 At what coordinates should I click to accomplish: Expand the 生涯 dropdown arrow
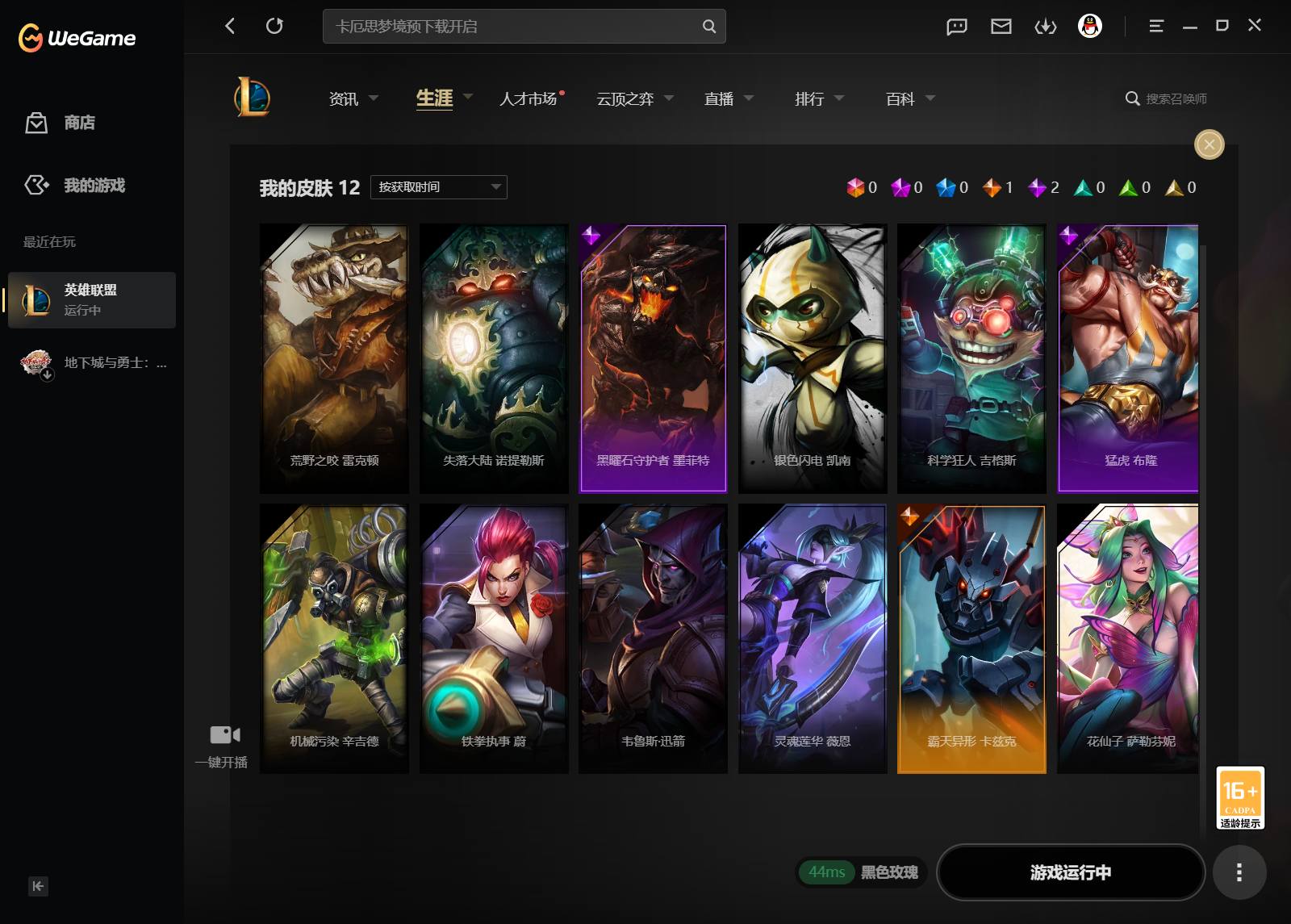coord(468,97)
